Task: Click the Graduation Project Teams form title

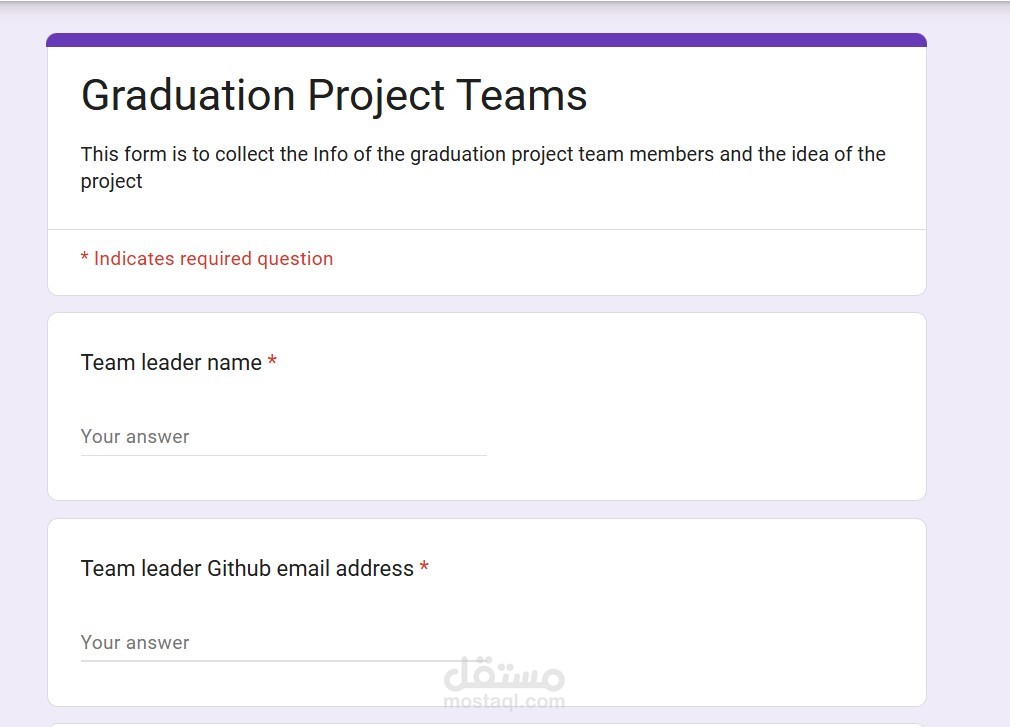Action: point(334,96)
